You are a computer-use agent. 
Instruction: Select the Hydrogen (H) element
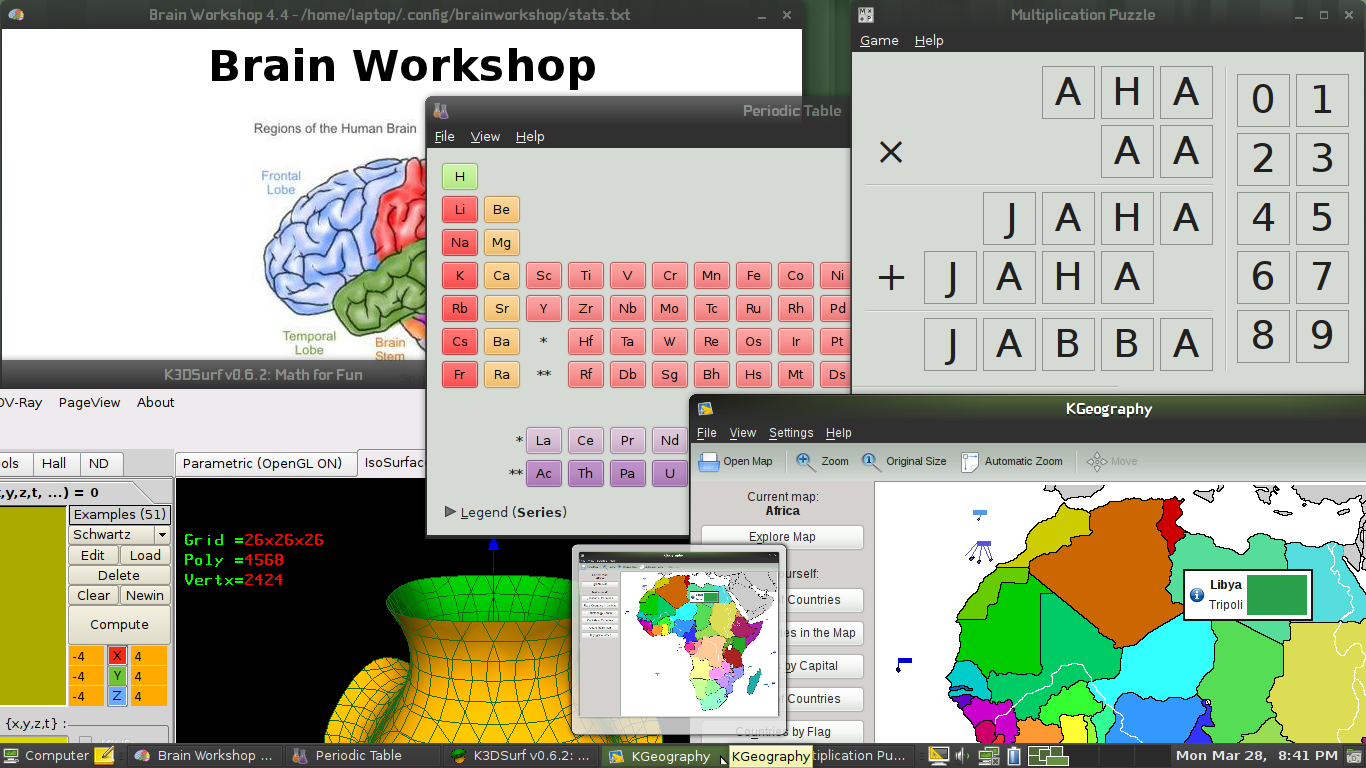460,177
